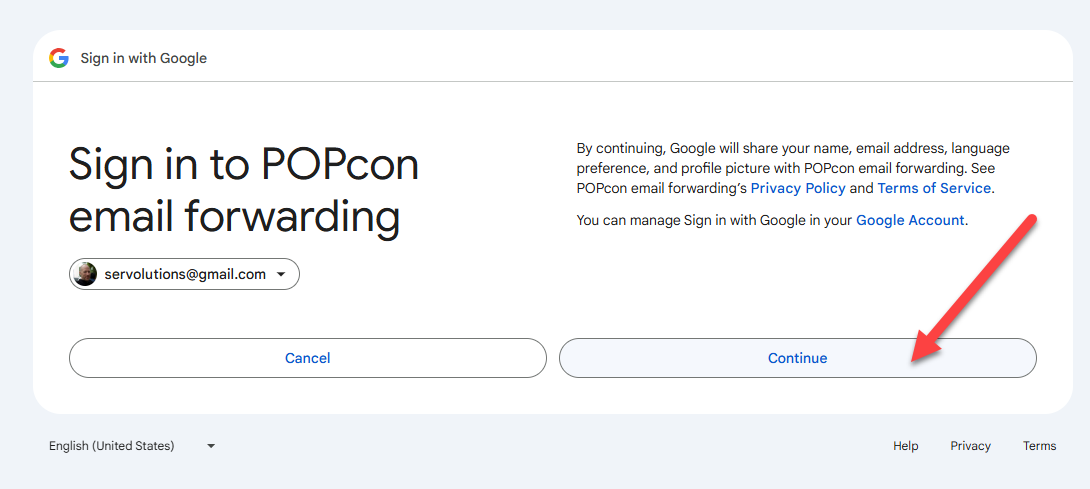1090x489 pixels.
Task: Open the Terms of Service link
Action: 934,188
